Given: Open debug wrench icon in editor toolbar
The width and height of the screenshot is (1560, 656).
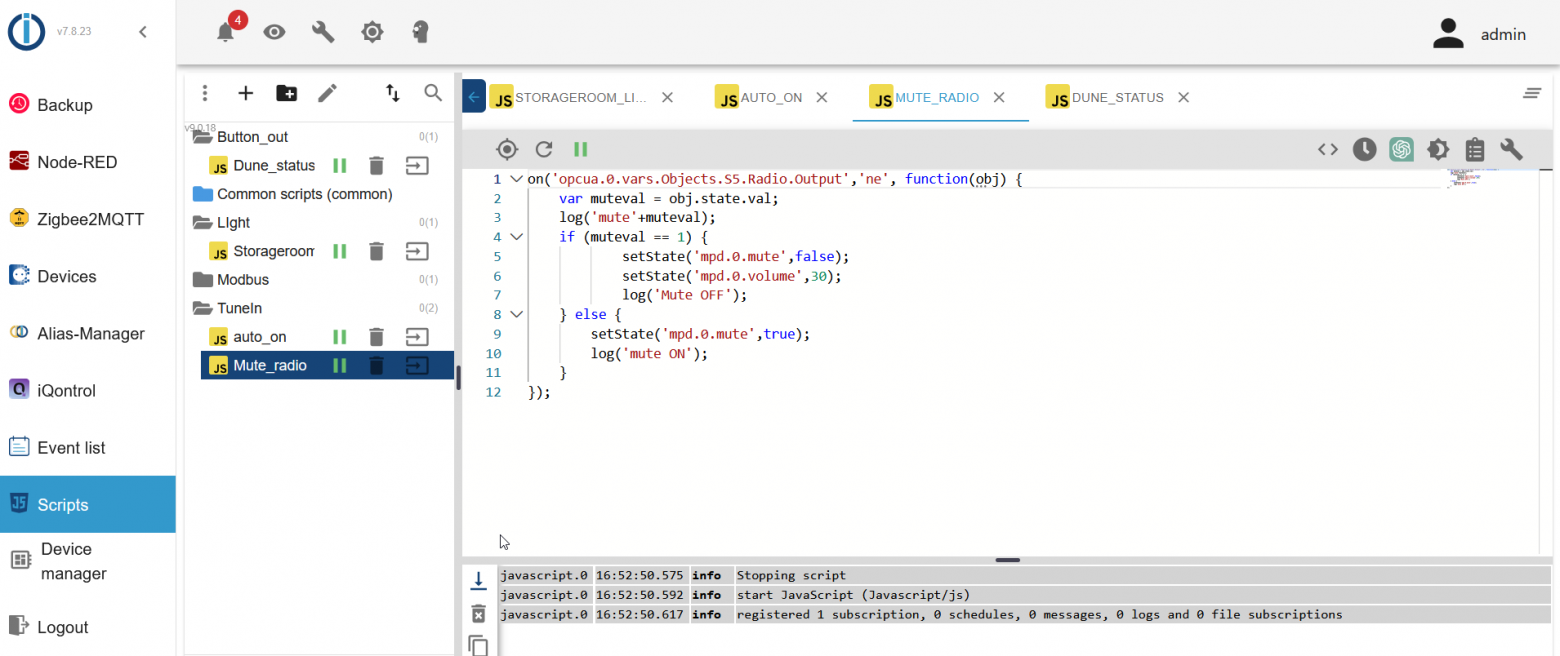Looking at the screenshot, I should pos(1511,149).
